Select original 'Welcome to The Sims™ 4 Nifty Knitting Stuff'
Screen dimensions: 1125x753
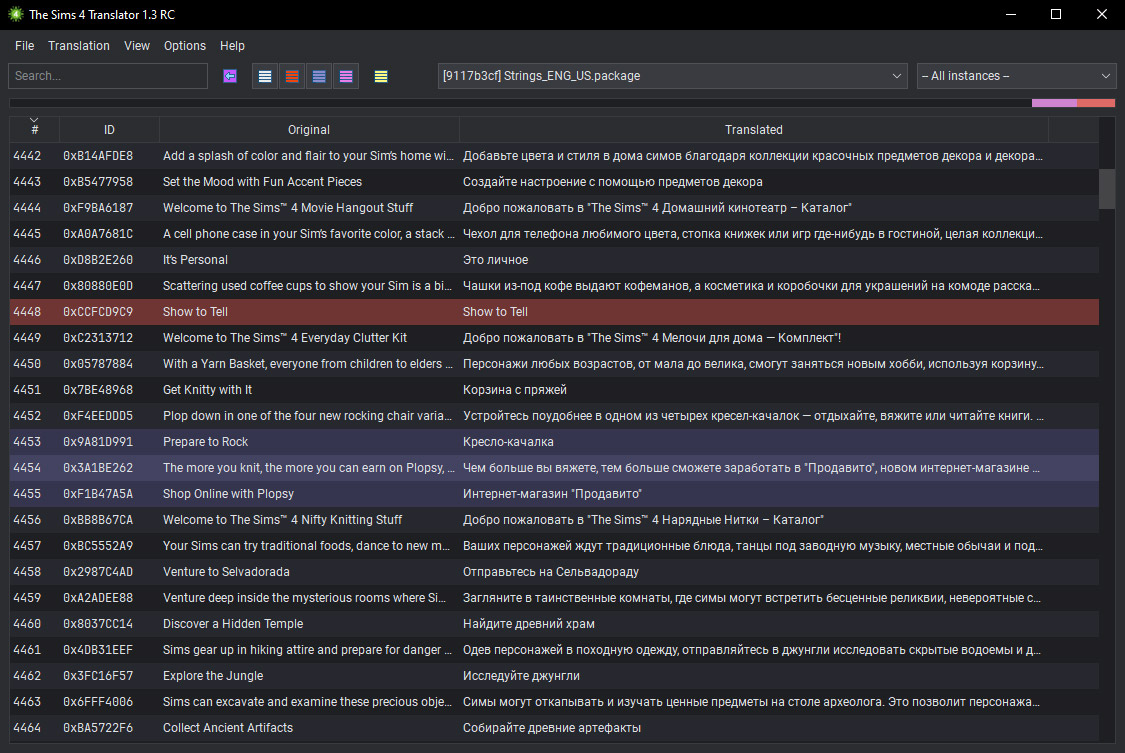click(x=283, y=520)
